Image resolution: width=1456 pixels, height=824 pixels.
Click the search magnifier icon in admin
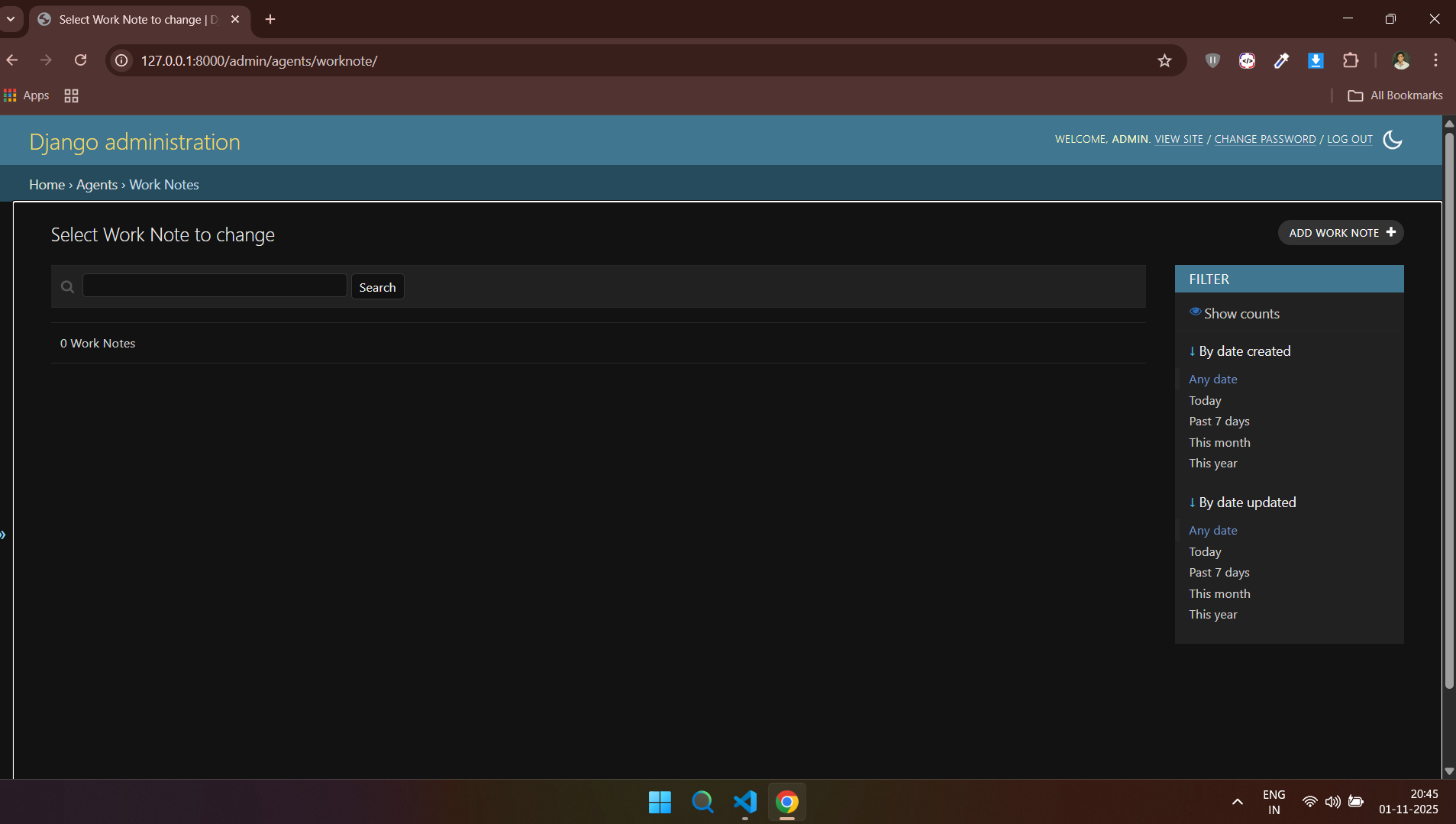(x=67, y=287)
